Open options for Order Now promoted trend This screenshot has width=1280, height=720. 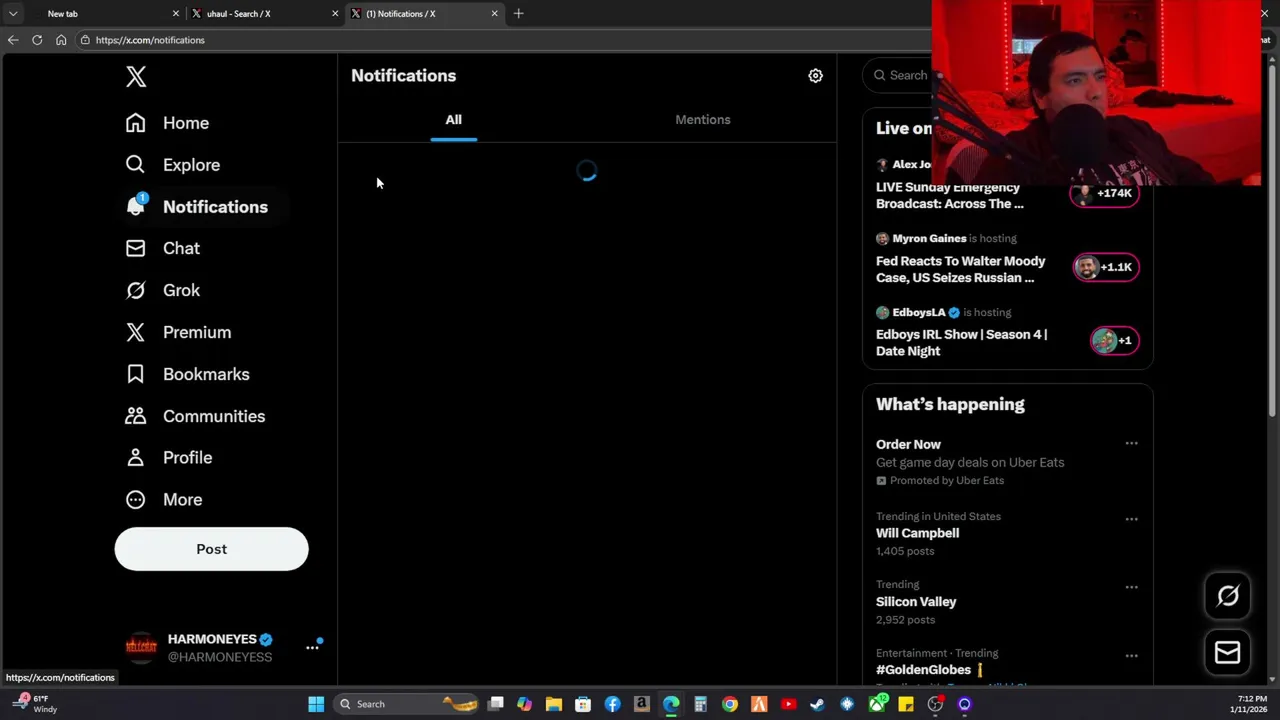click(x=1131, y=443)
